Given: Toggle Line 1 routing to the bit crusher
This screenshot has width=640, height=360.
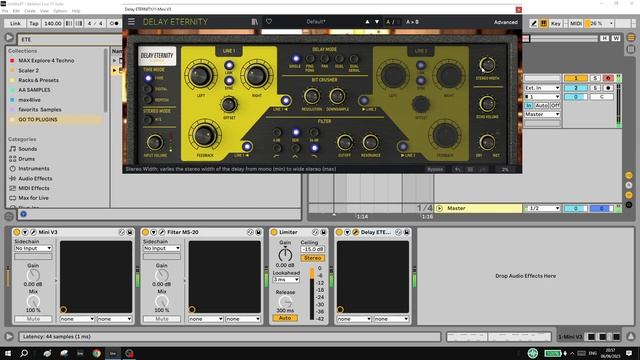Looking at the screenshot, I should pyautogui.click(x=286, y=100).
